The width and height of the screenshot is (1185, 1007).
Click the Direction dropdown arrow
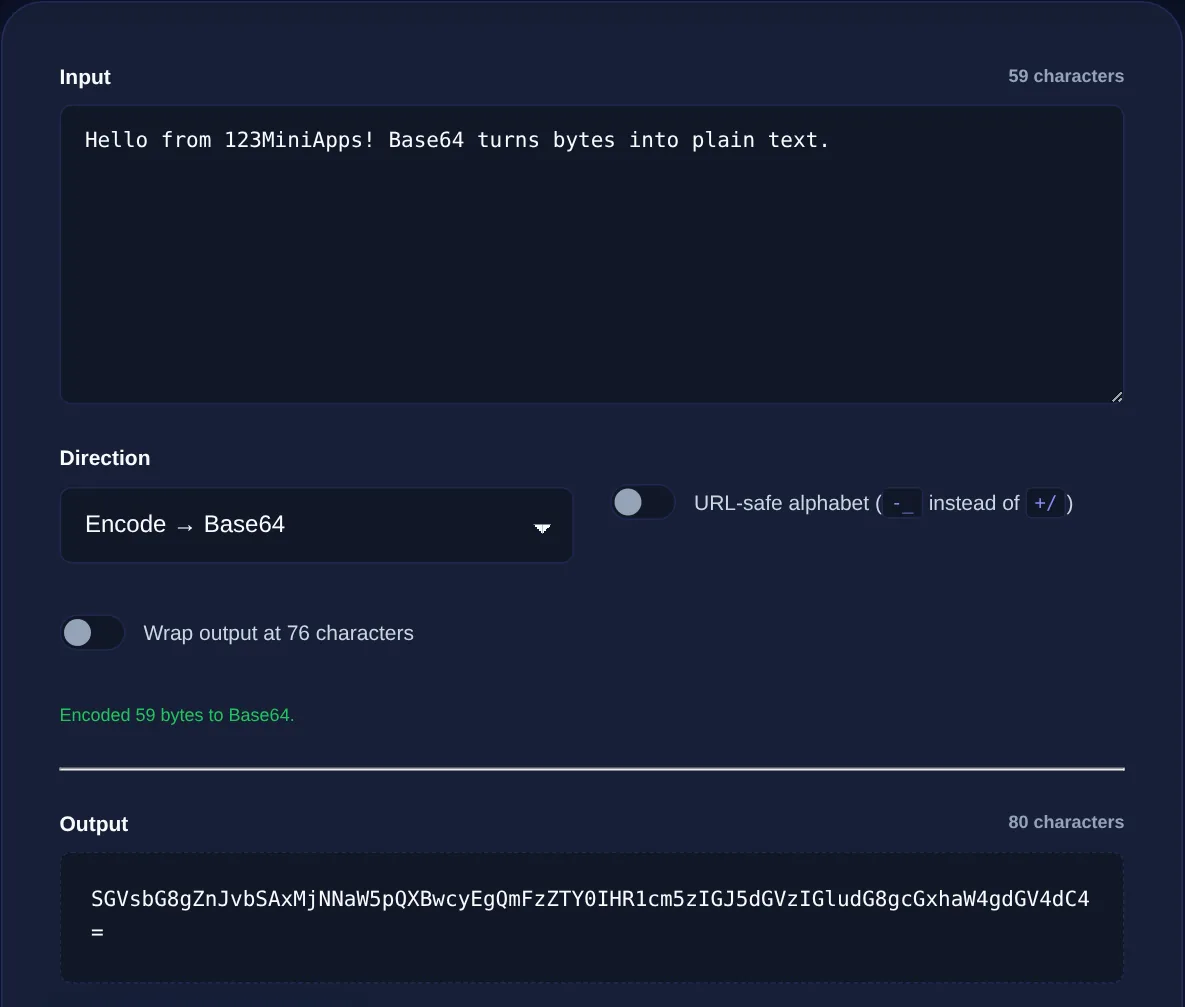click(542, 528)
